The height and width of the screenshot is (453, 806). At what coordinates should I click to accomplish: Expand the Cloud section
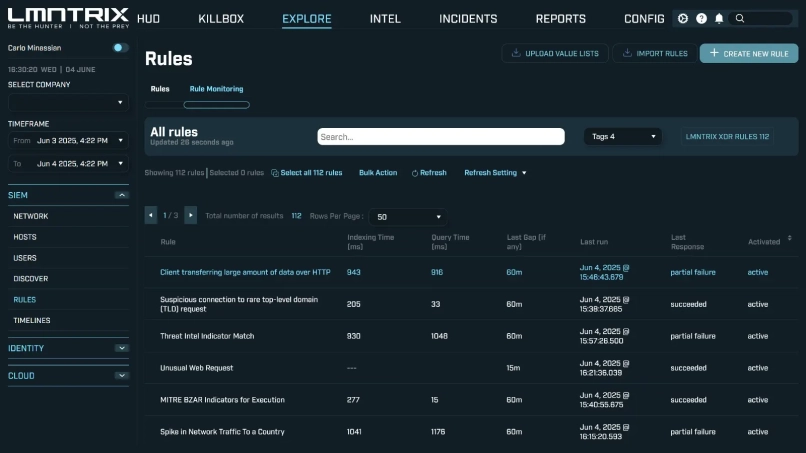point(122,376)
